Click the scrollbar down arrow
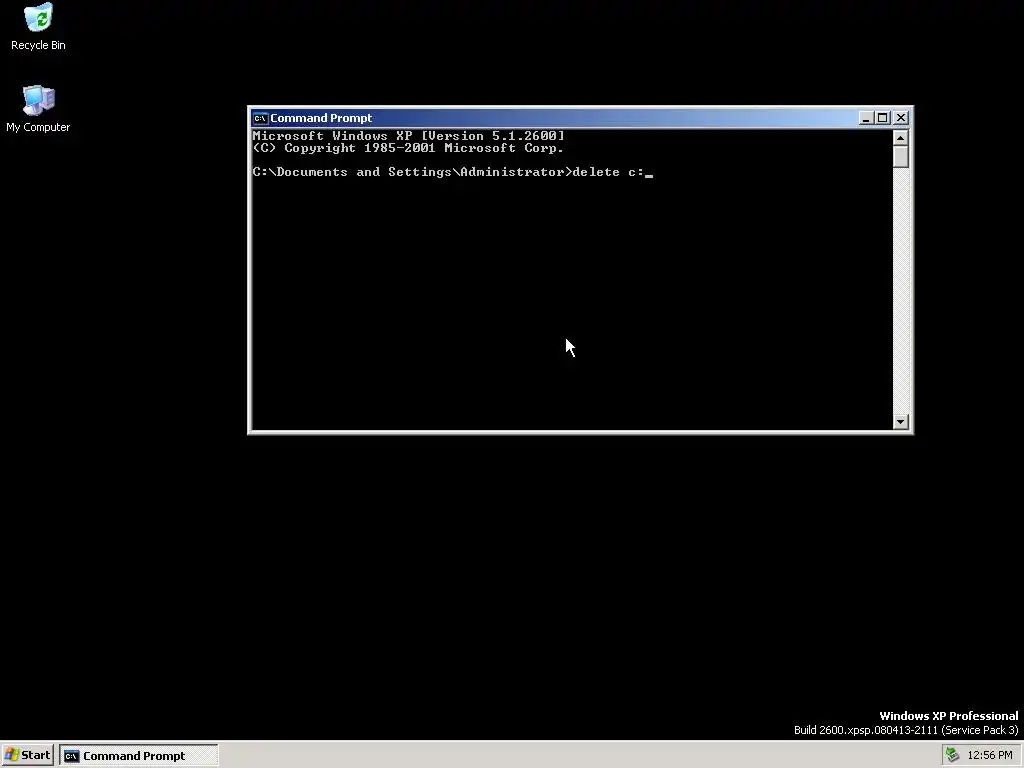 [901, 422]
